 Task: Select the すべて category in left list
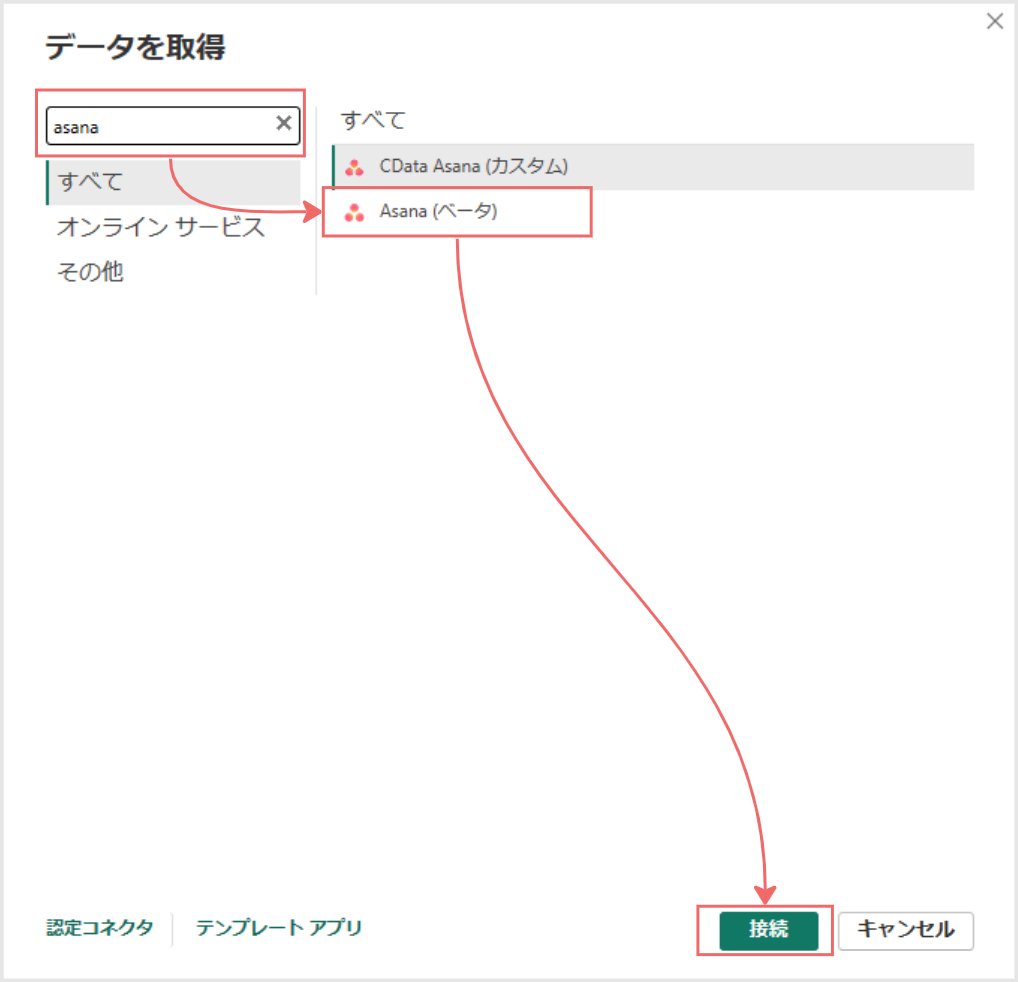(x=173, y=182)
